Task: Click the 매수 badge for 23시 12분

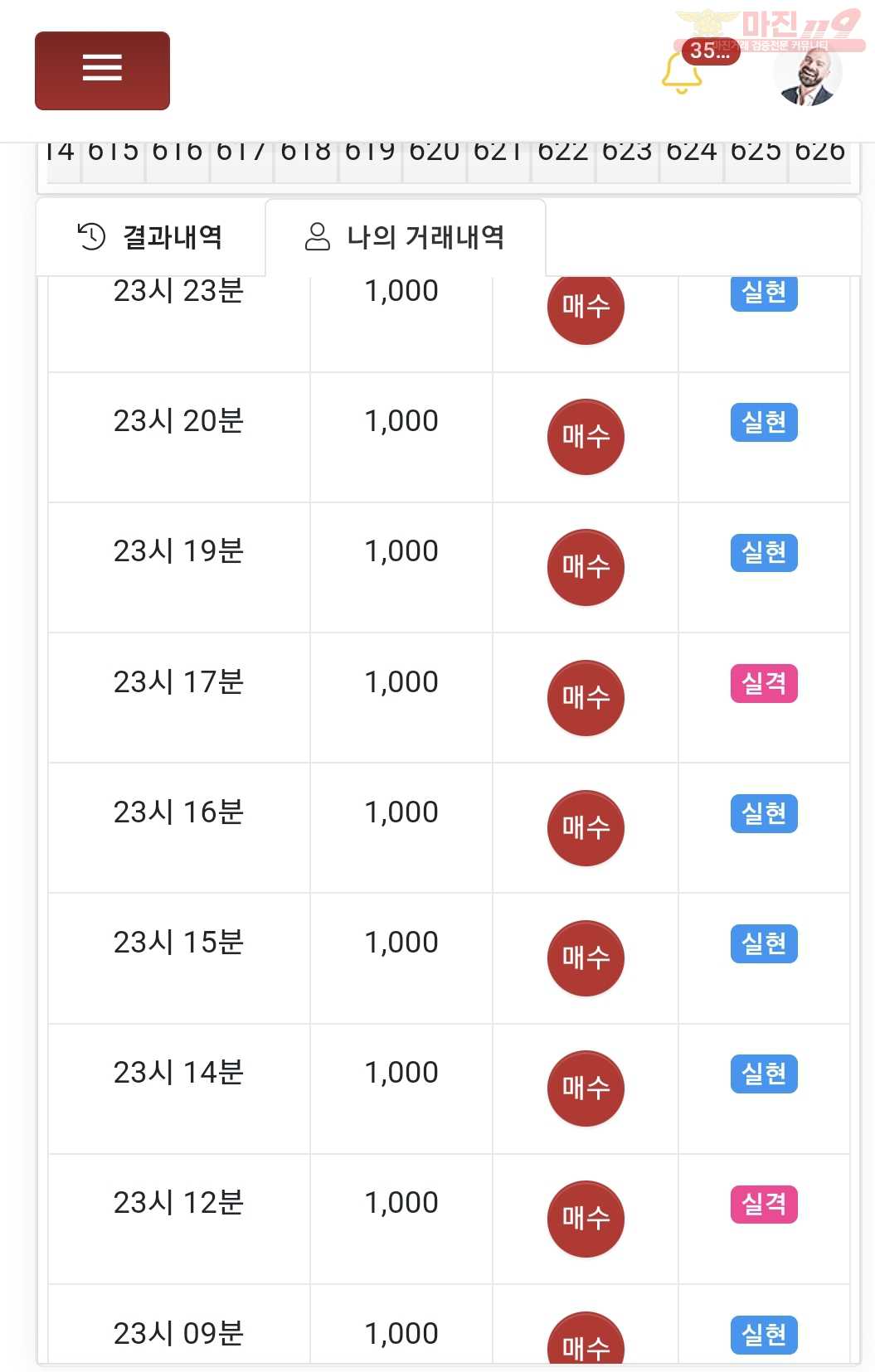Action: point(586,1219)
